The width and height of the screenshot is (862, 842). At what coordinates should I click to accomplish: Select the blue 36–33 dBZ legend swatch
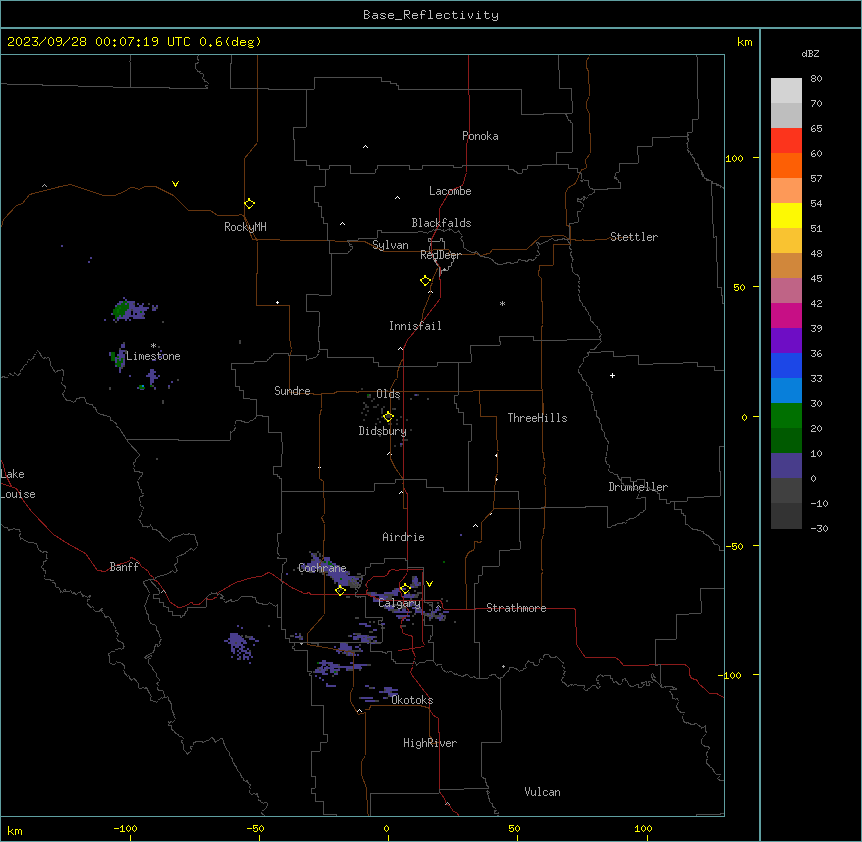pyautogui.click(x=786, y=365)
